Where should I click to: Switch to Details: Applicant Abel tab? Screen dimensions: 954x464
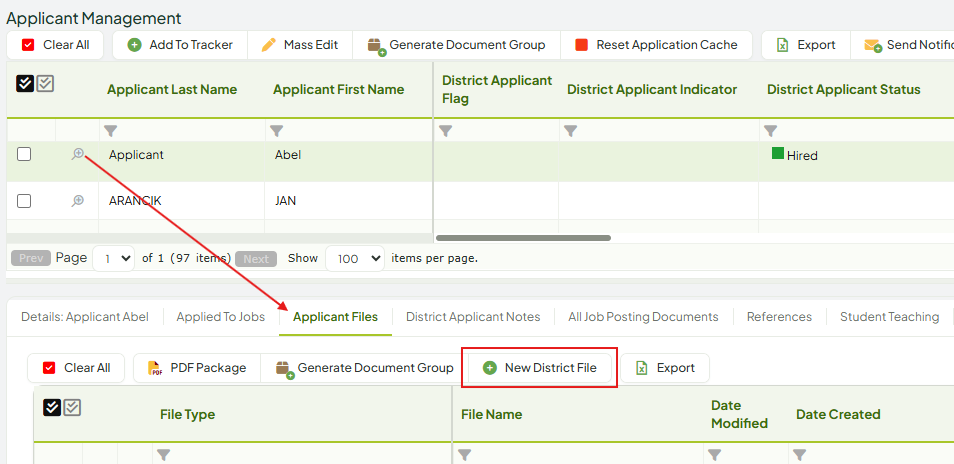point(85,317)
